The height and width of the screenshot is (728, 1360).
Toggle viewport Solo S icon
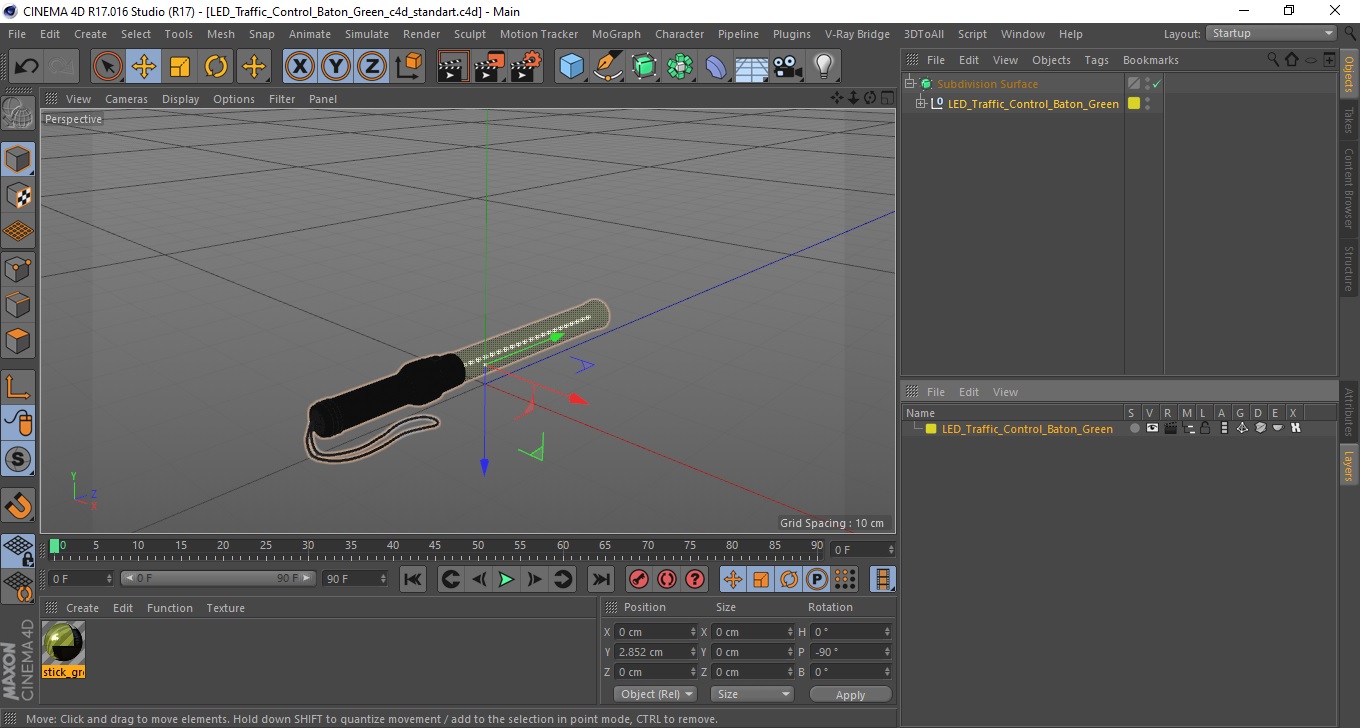pyautogui.click(x=18, y=460)
